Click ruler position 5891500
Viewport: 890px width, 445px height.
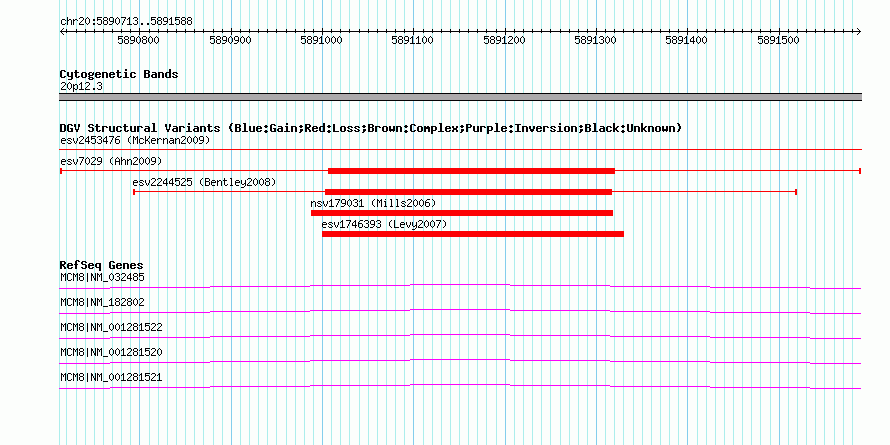779,40
